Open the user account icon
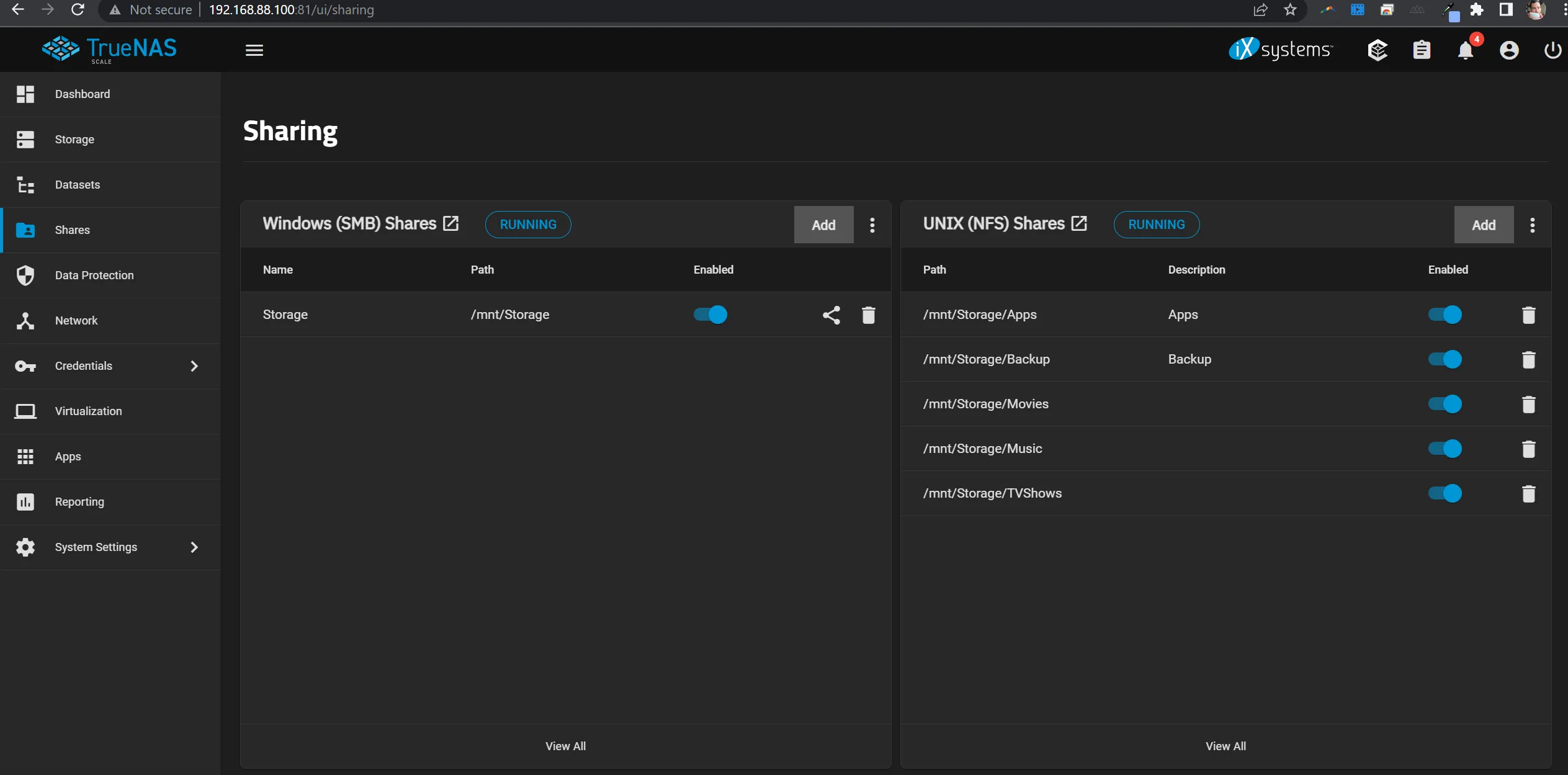 tap(1509, 50)
